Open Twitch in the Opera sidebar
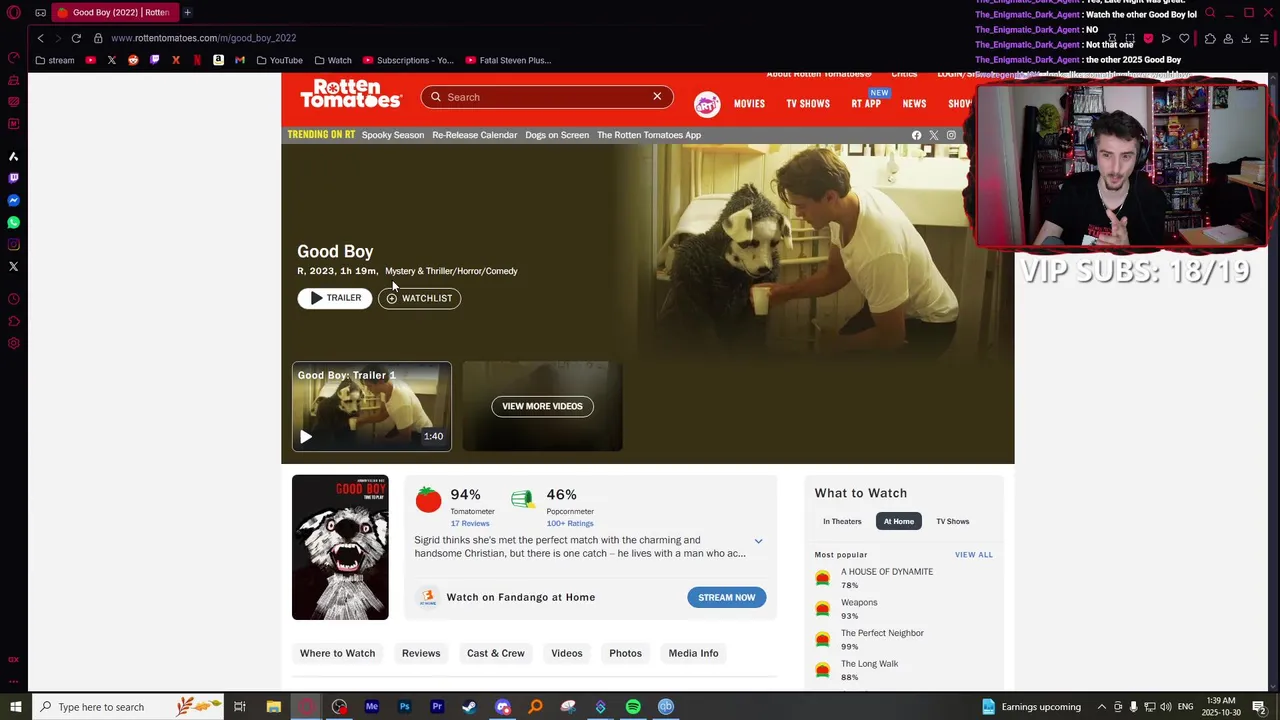This screenshot has width=1280, height=720. coord(14,178)
